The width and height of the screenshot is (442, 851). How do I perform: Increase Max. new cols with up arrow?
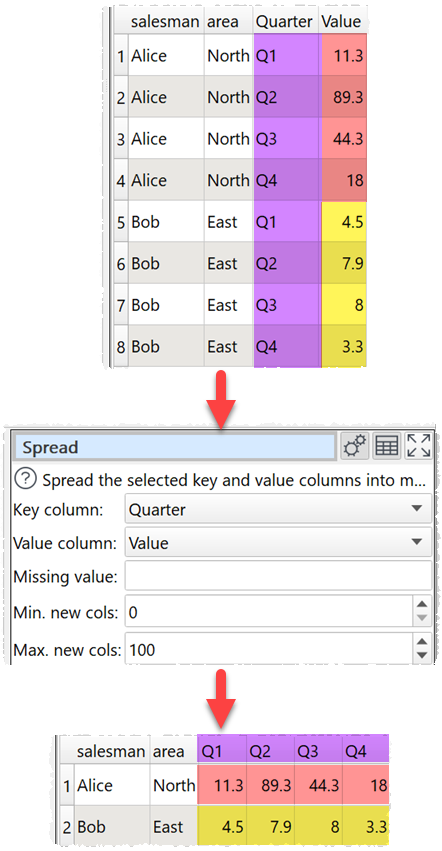[423, 640]
